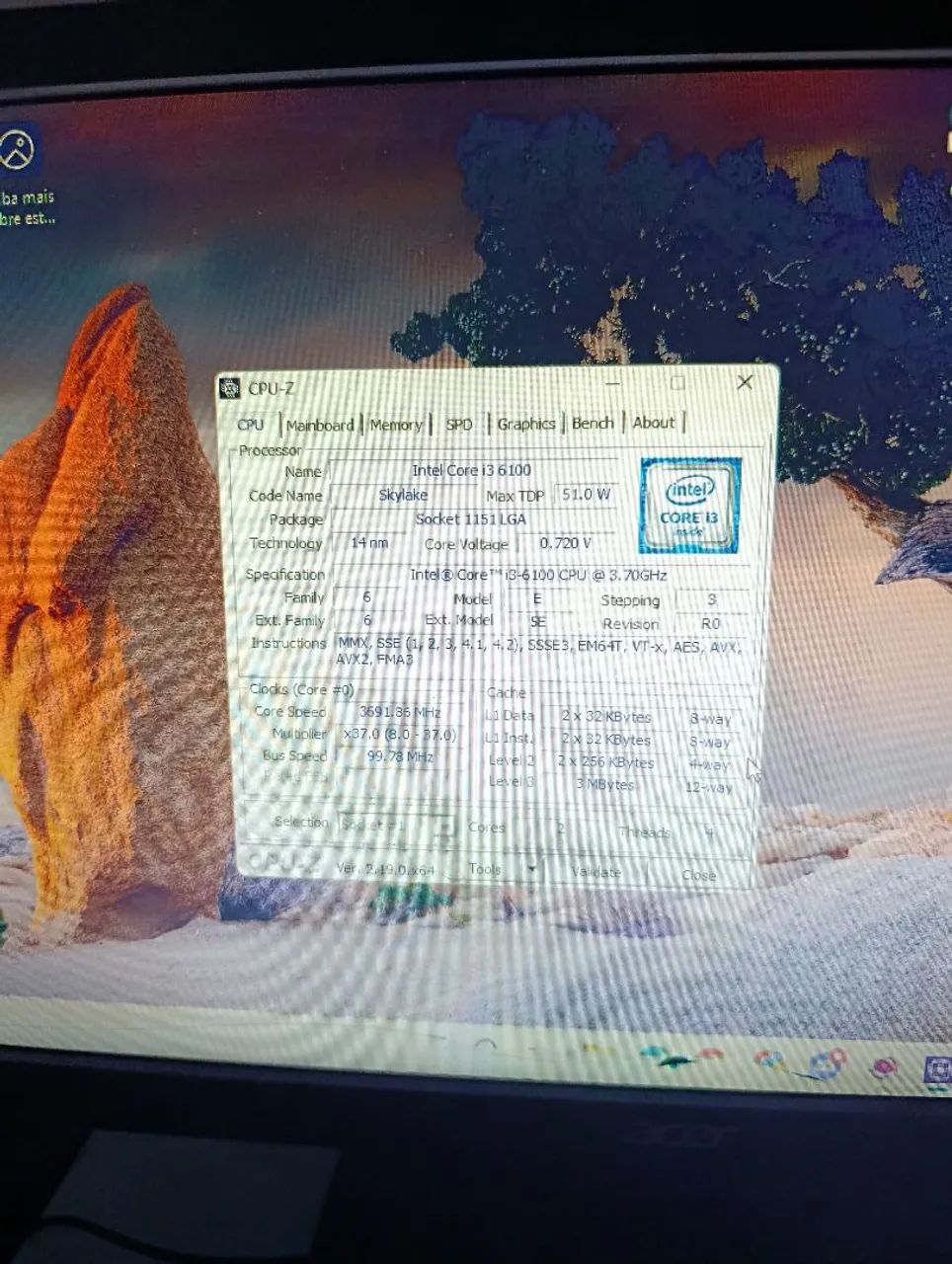
Task: Minimize the CPU-Z window
Action: coord(614,382)
